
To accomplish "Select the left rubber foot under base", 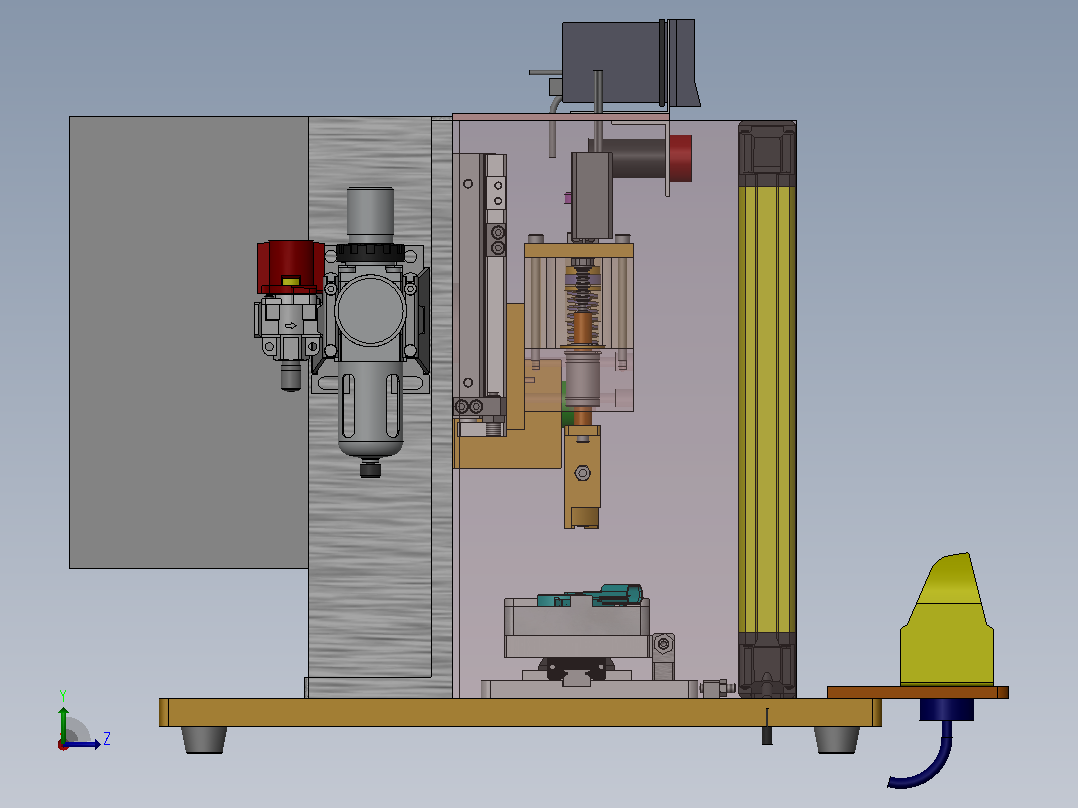I will (x=204, y=740).
